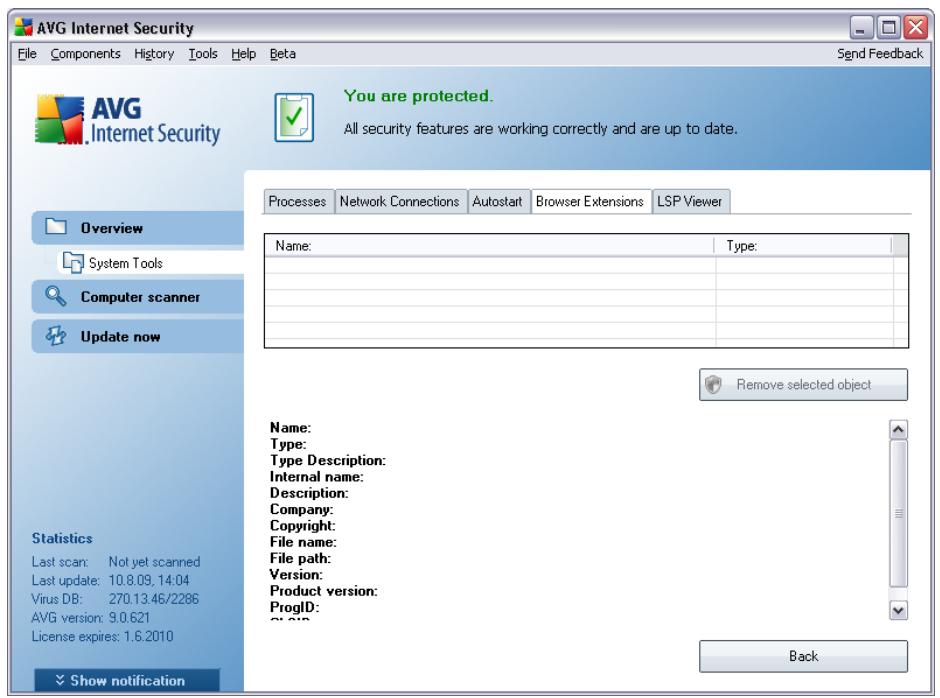Open the Computer scanner section
Viewport: 940px width, 698px height.
[138, 296]
